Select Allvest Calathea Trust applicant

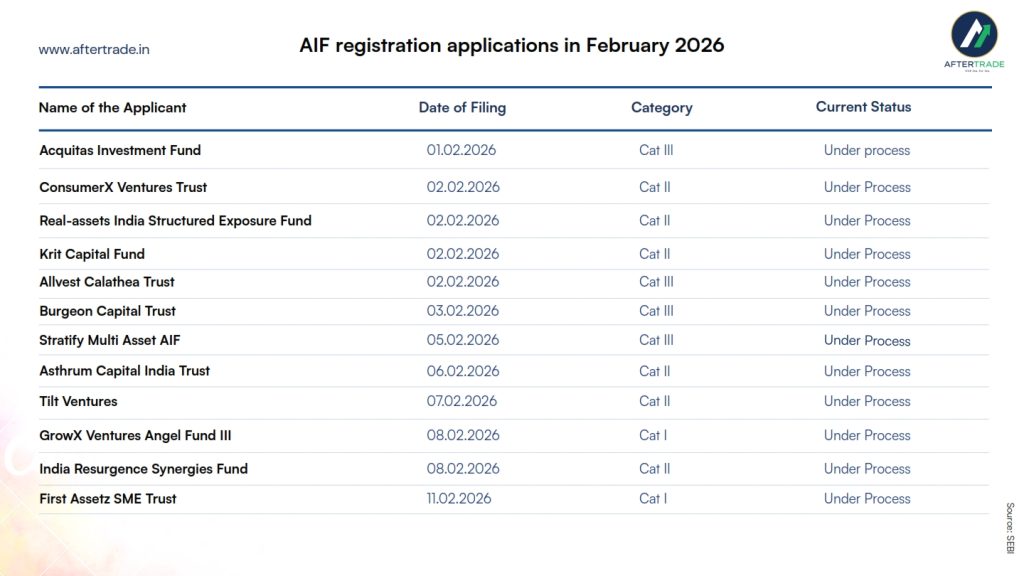click(107, 282)
